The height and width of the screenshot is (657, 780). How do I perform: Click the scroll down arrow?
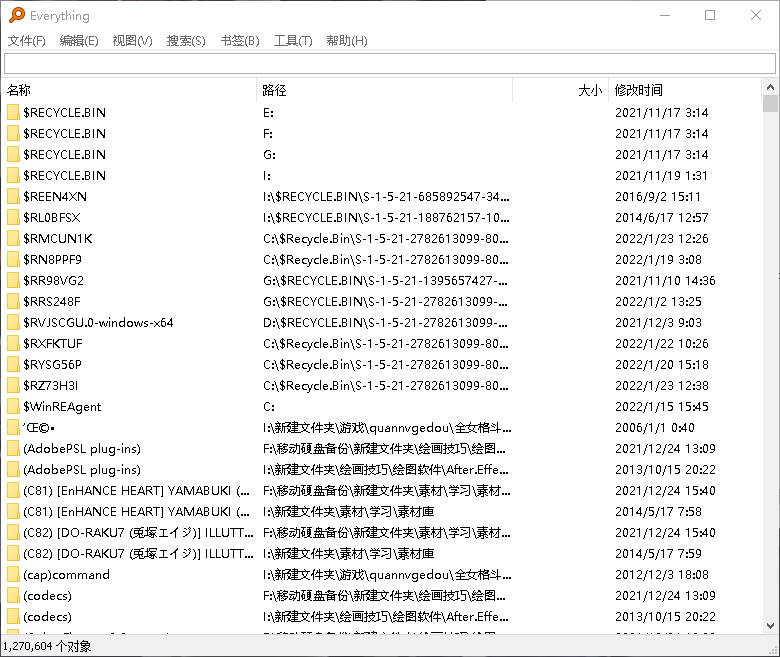[770, 626]
